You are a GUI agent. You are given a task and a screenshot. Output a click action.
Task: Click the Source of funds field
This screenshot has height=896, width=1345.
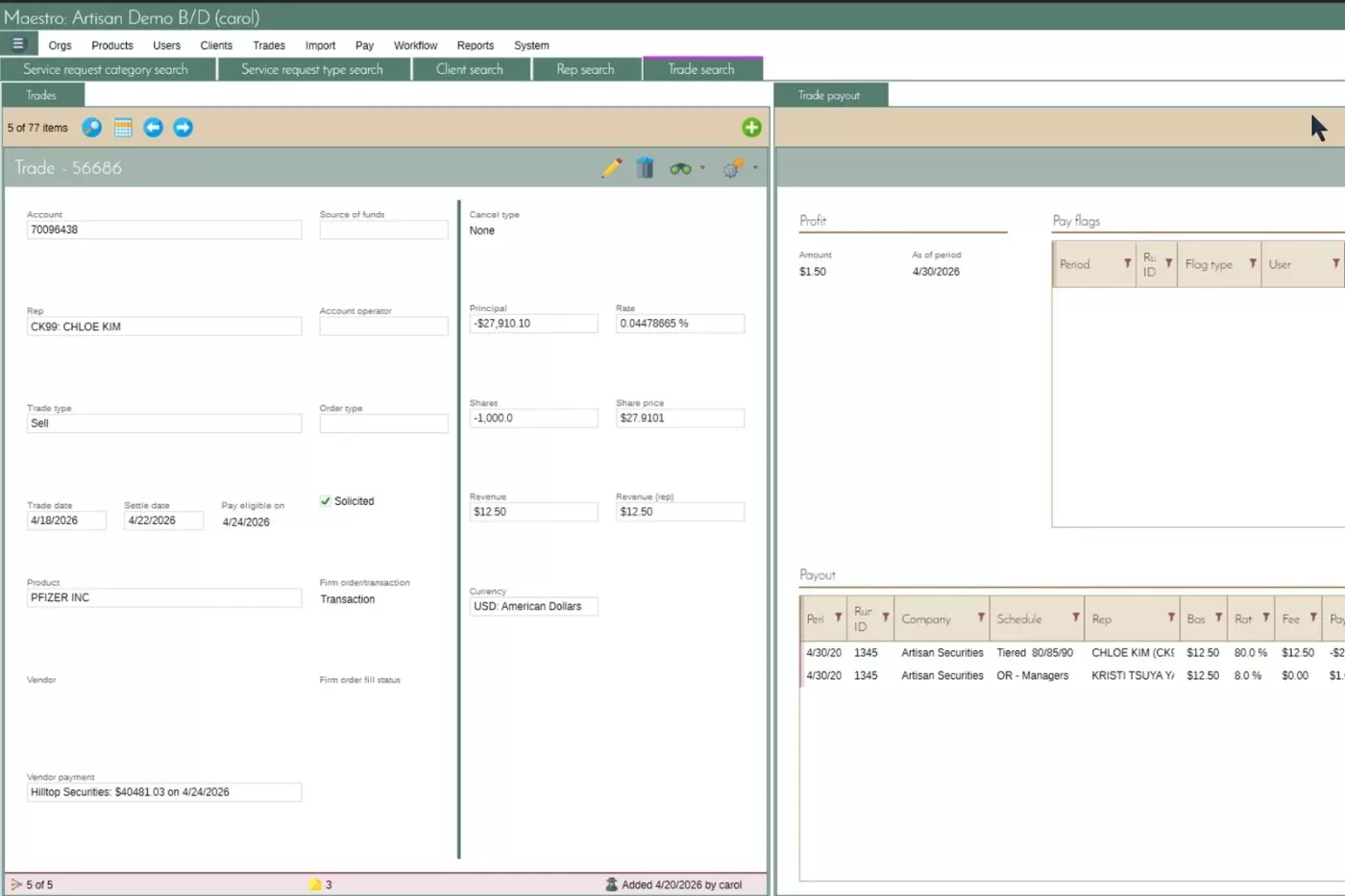(x=383, y=230)
